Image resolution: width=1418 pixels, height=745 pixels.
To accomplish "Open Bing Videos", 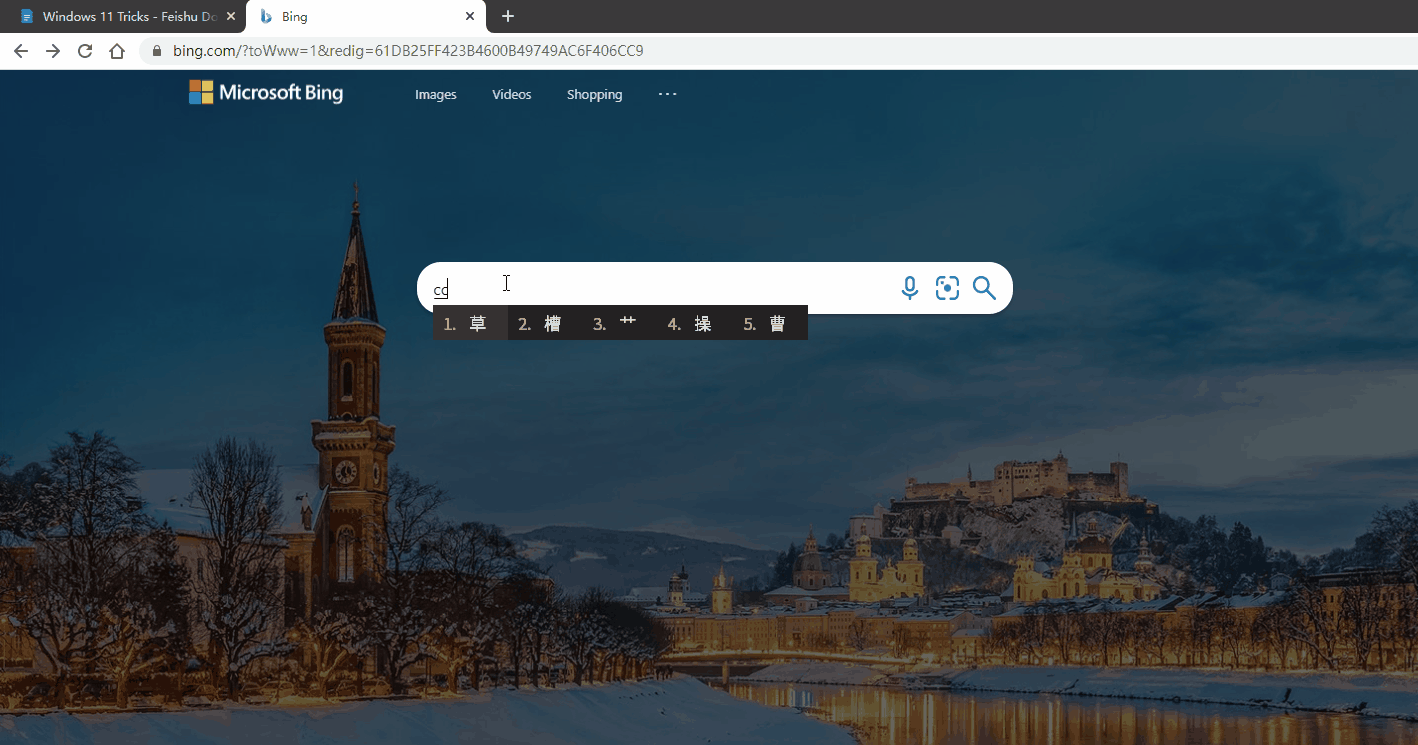I will tap(512, 95).
